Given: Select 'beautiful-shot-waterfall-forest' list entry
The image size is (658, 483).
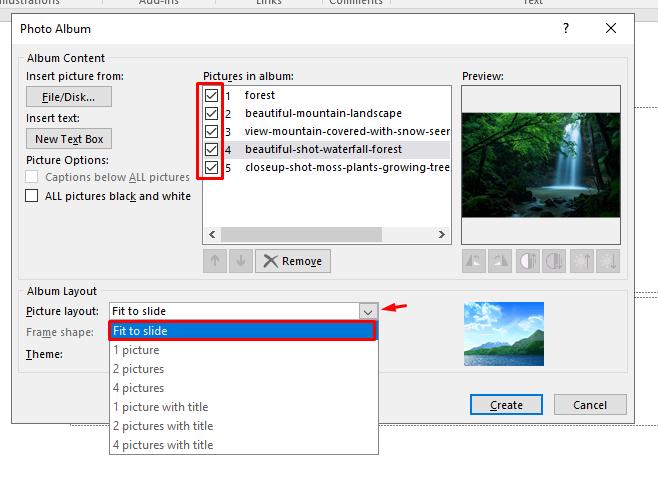Looking at the screenshot, I should (323, 149).
